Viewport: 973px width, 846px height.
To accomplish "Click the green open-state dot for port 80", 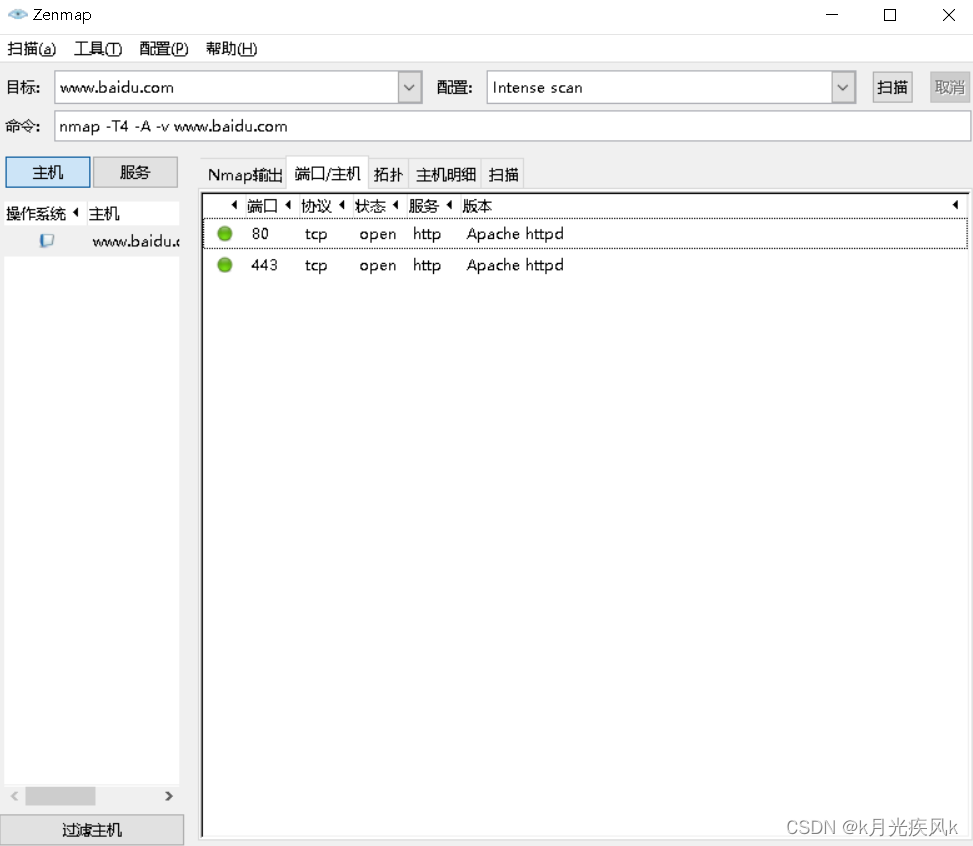I will [225, 233].
